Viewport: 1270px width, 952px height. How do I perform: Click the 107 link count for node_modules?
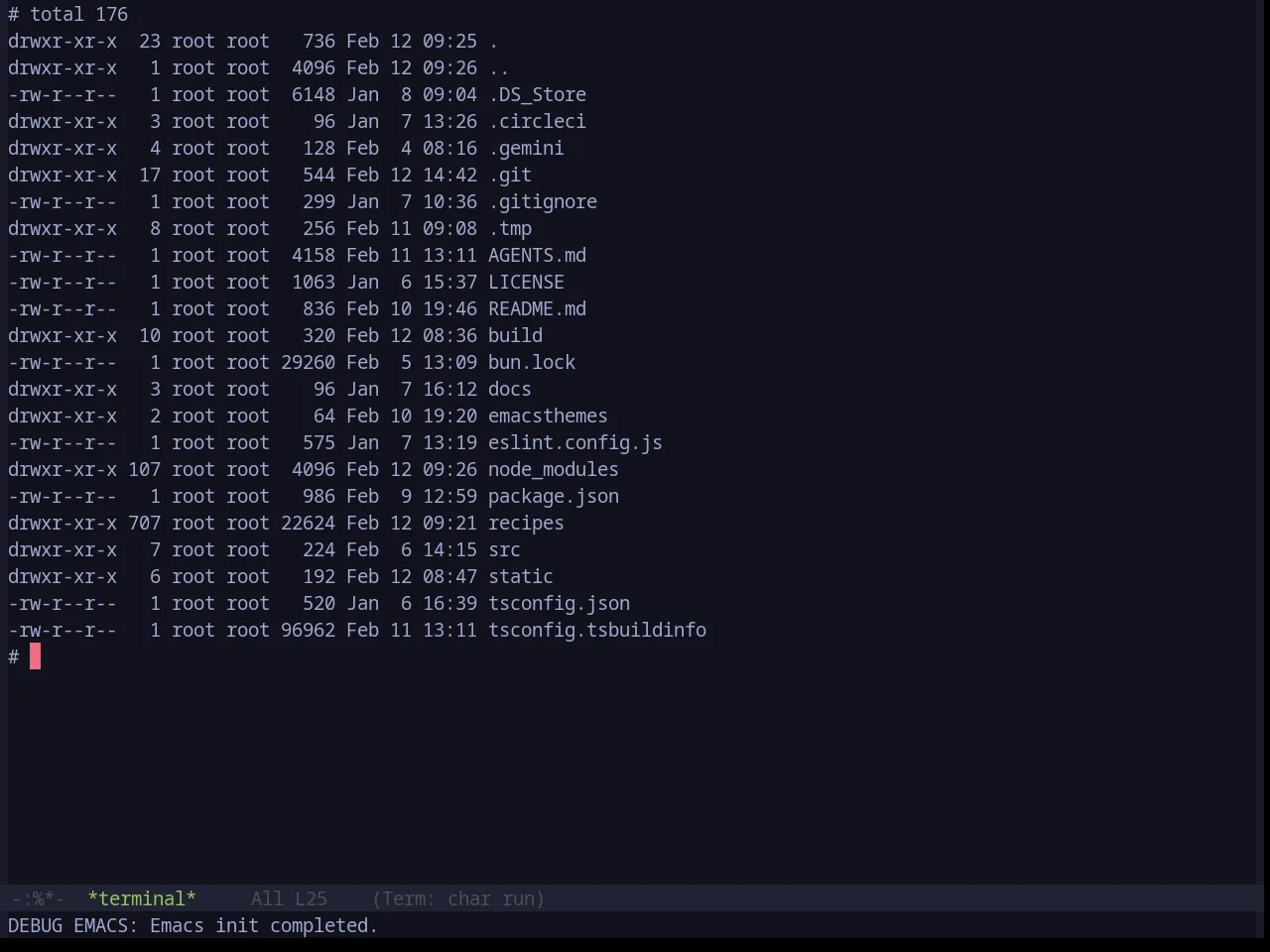(x=144, y=469)
